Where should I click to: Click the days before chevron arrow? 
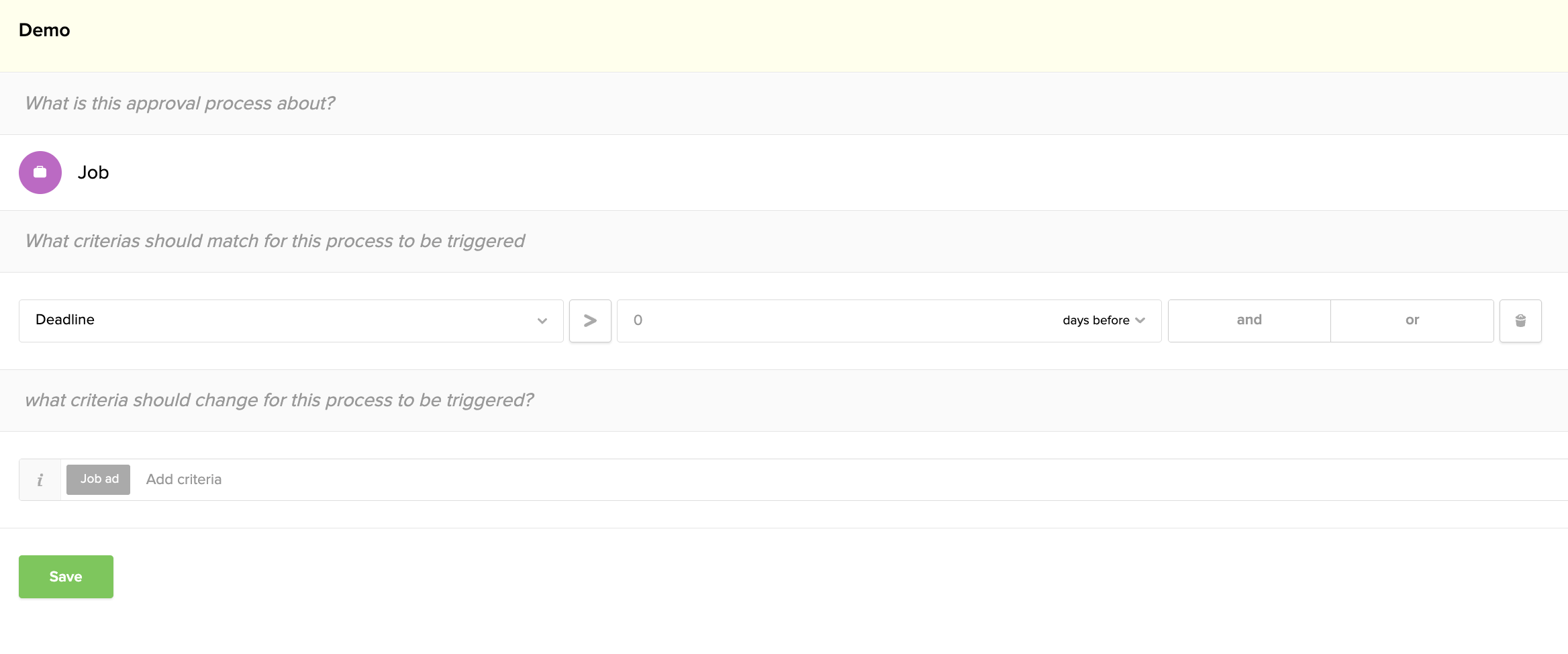1140,320
